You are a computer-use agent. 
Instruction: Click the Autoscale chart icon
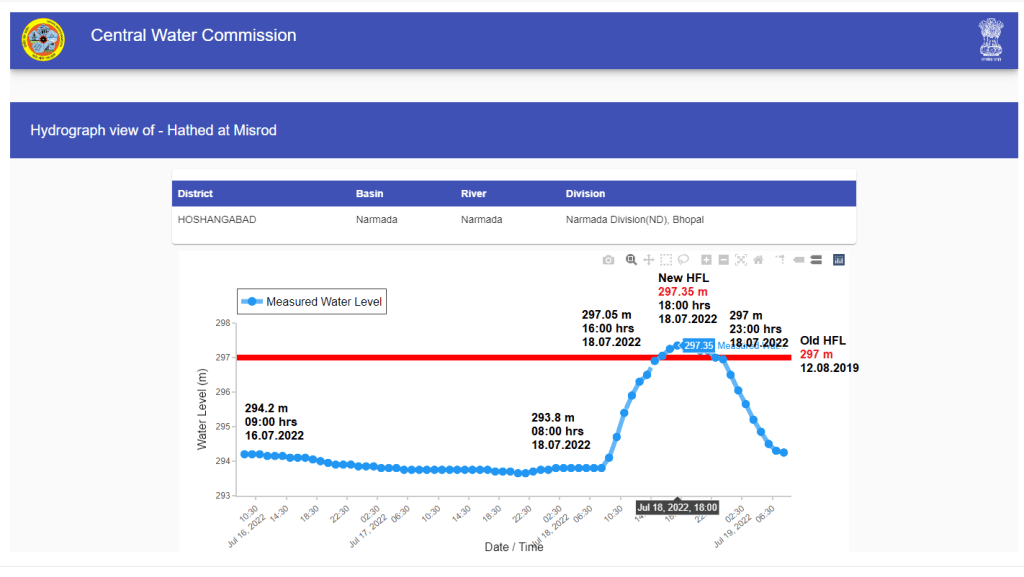741,260
